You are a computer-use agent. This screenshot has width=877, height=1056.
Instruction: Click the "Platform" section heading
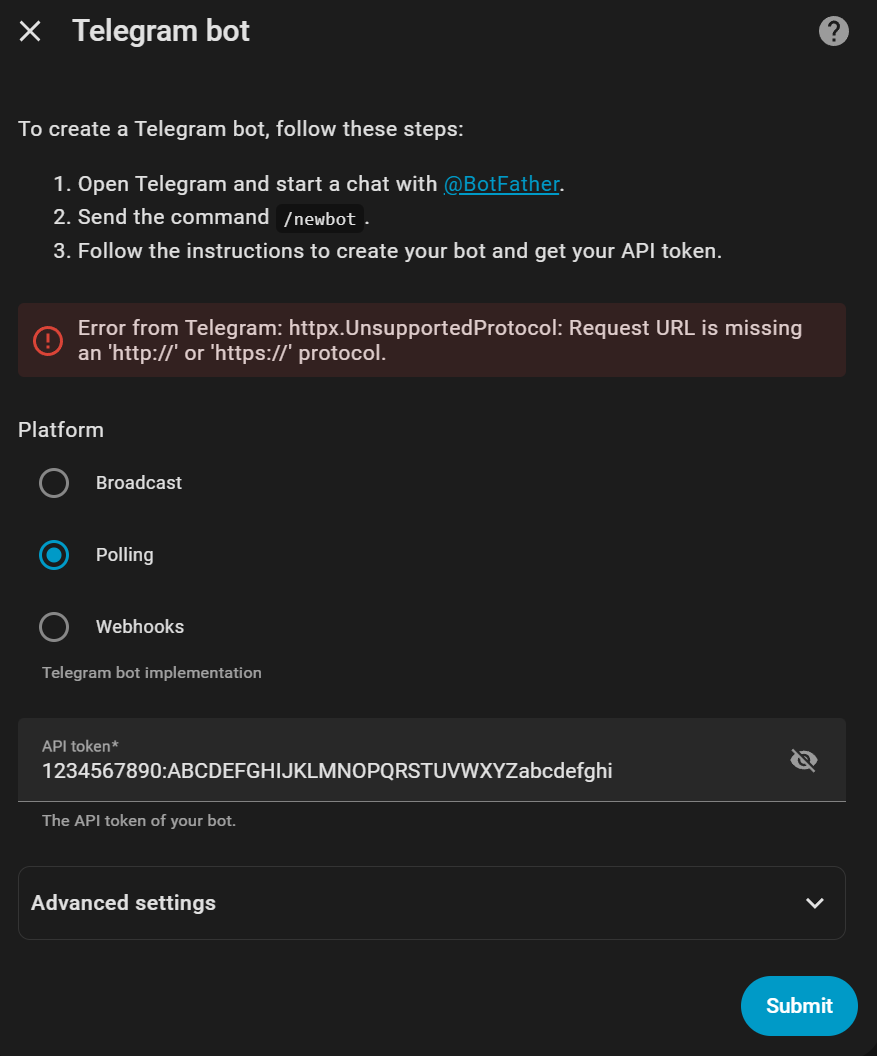tap(61, 430)
